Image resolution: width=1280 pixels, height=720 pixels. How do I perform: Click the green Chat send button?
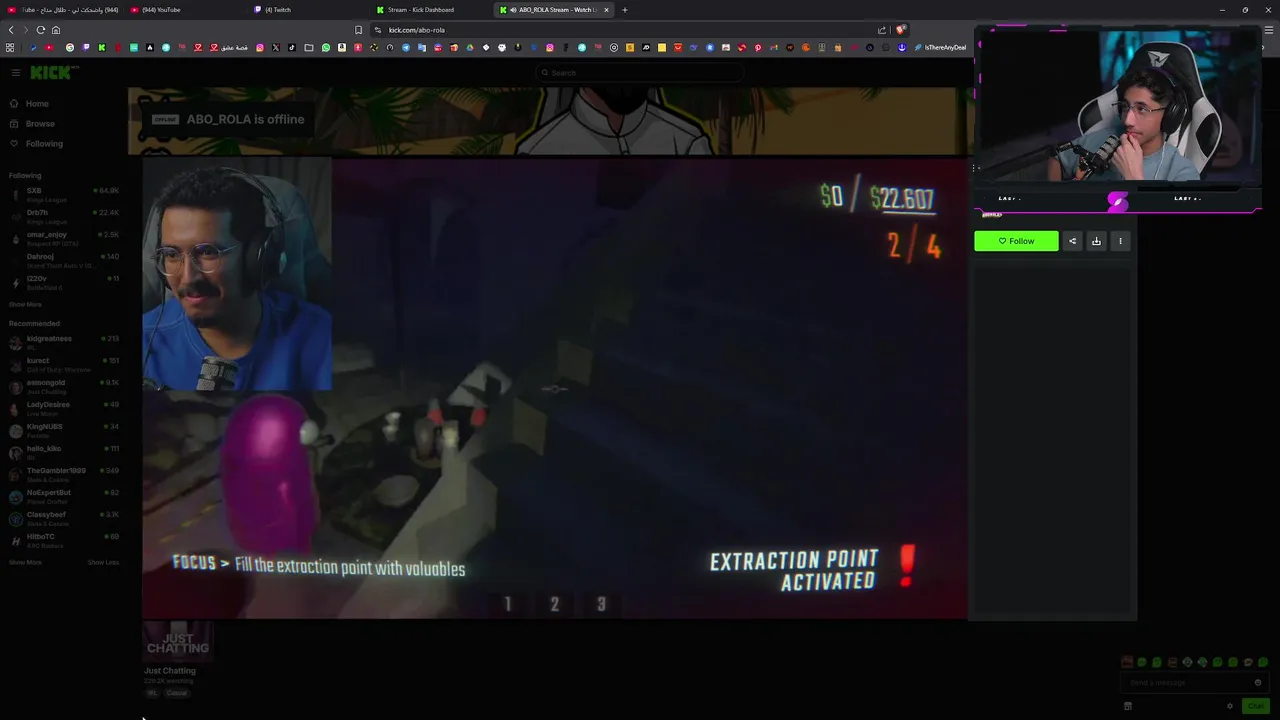pyautogui.click(x=1256, y=706)
